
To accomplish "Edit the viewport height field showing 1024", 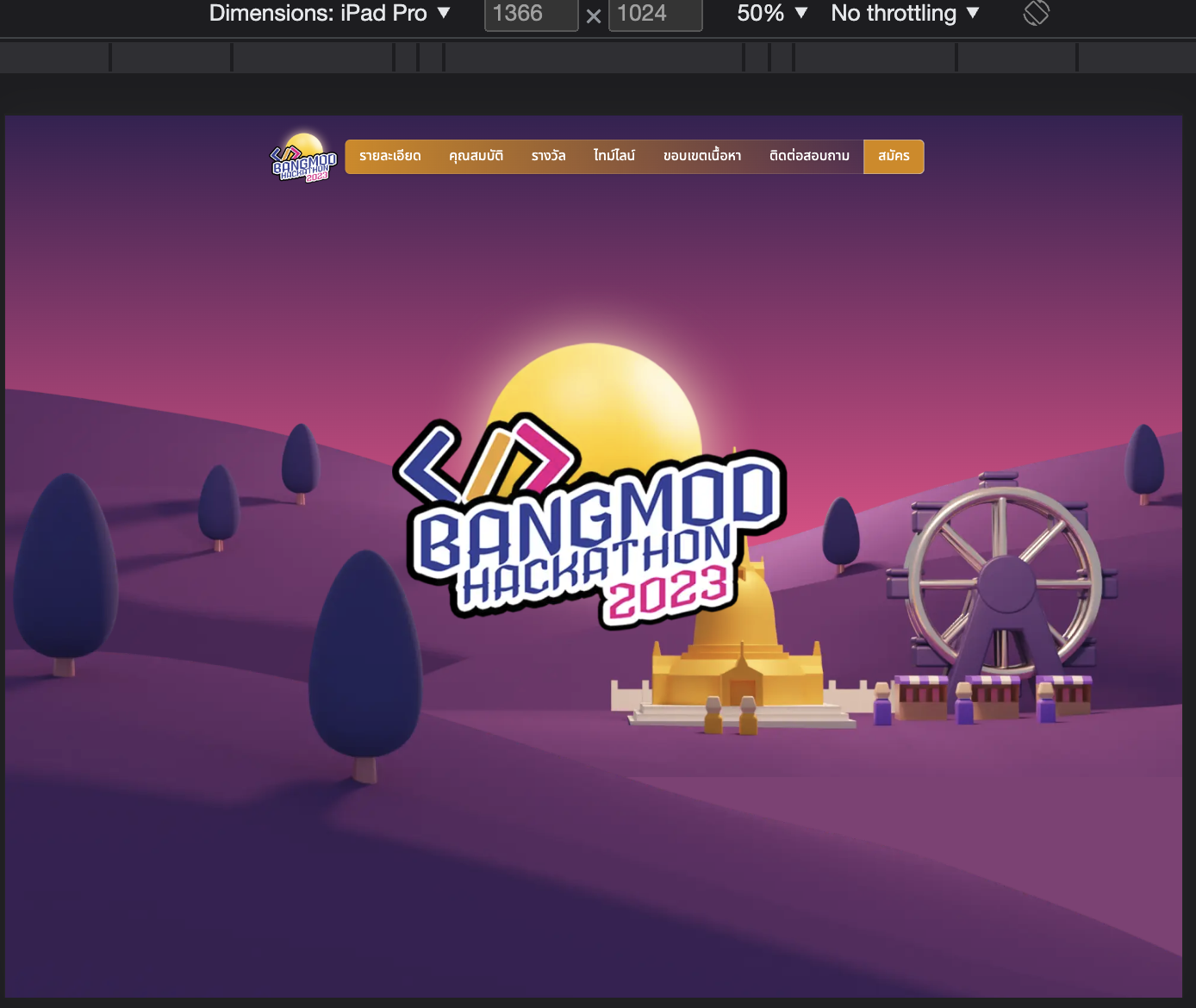I will point(655,14).
